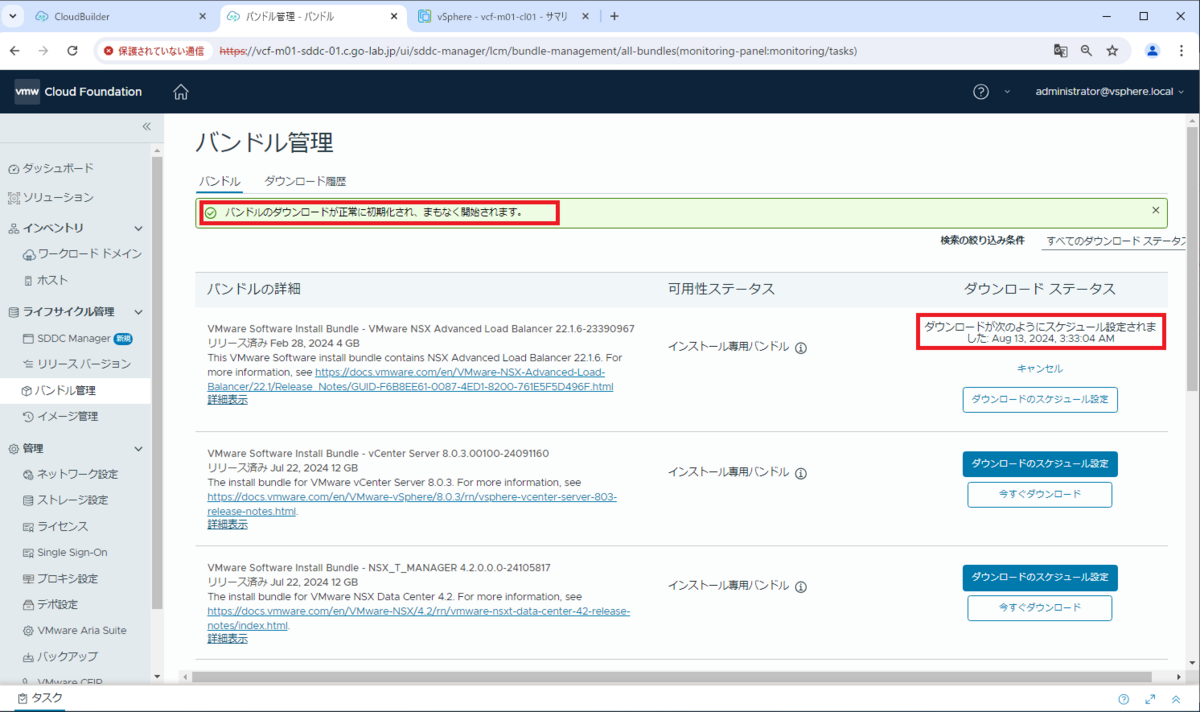
Task: Switch to the ダウンロード履歴 tab
Action: pos(304,181)
